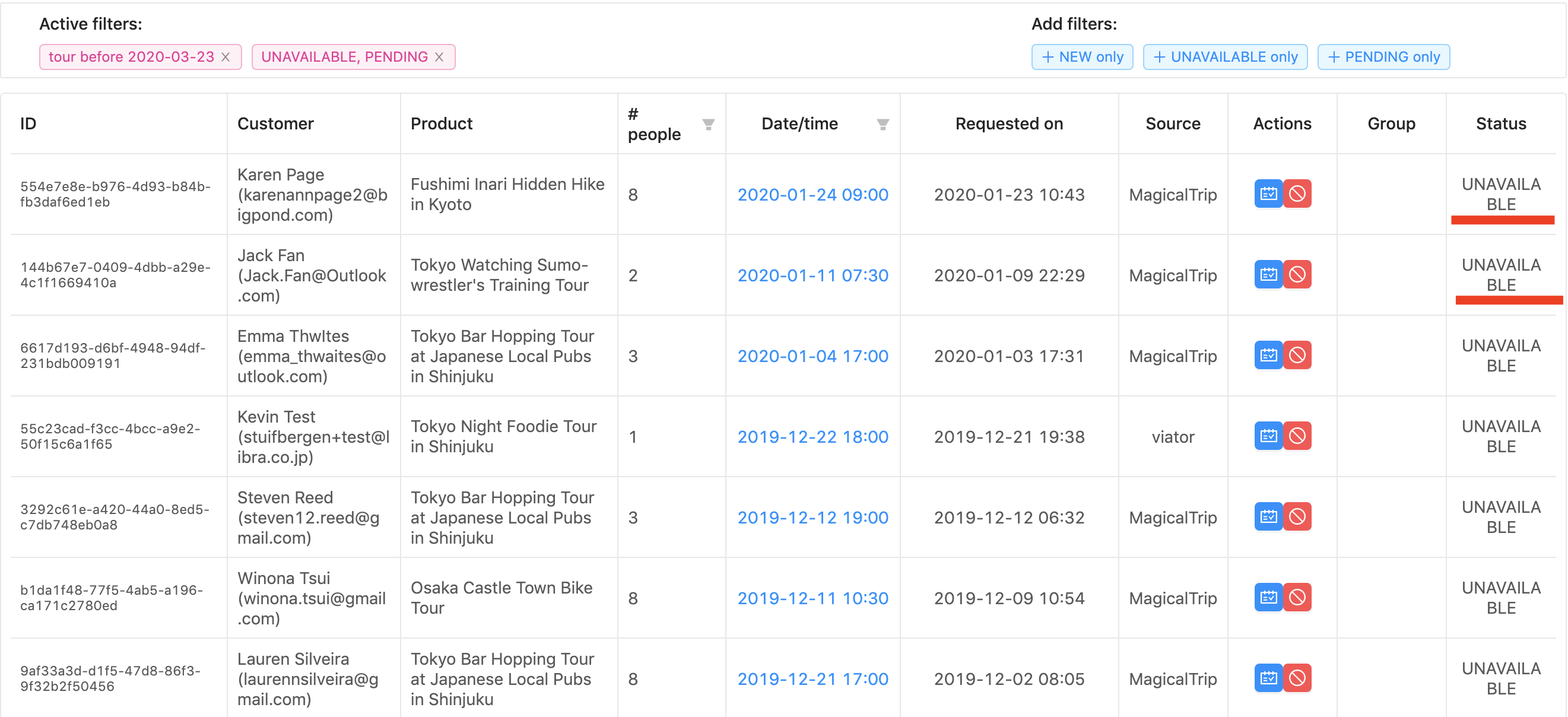Screen dimensions: 1568x717
Task: Add the PENDING only filter
Action: tap(1383, 57)
